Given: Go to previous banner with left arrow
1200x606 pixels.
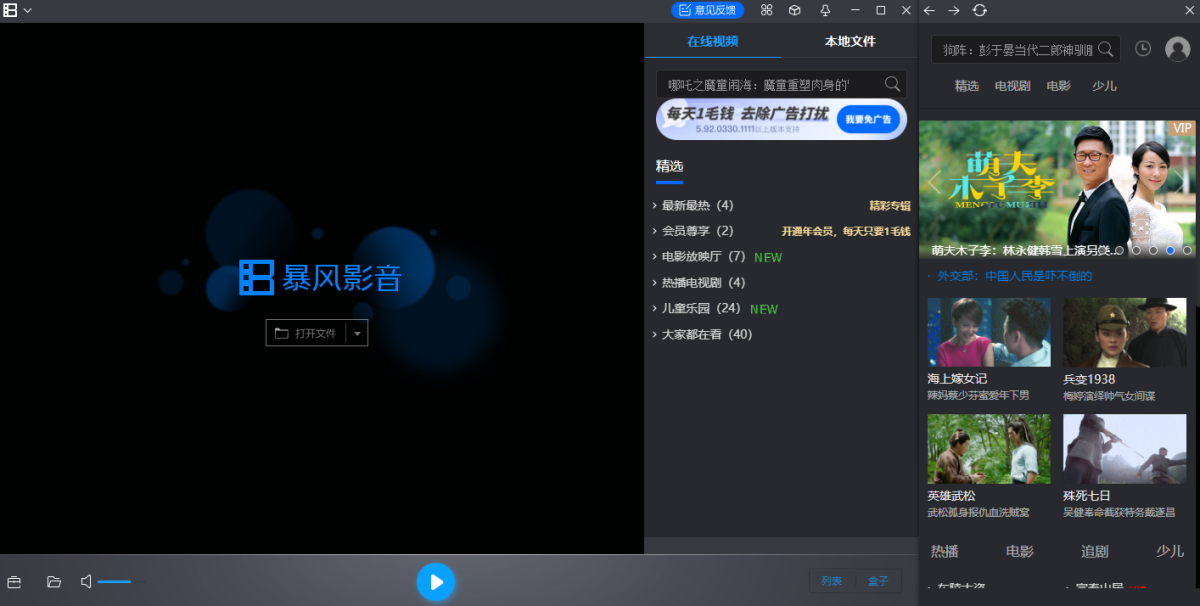Looking at the screenshot, I should (935, 182).
